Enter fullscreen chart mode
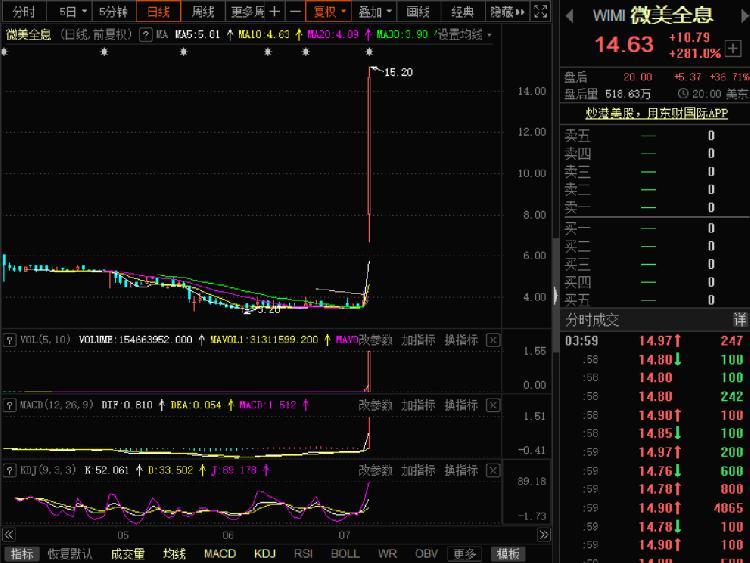Image resolution: width=750 pixels, height=563 pixels. (x=540, y=11)
